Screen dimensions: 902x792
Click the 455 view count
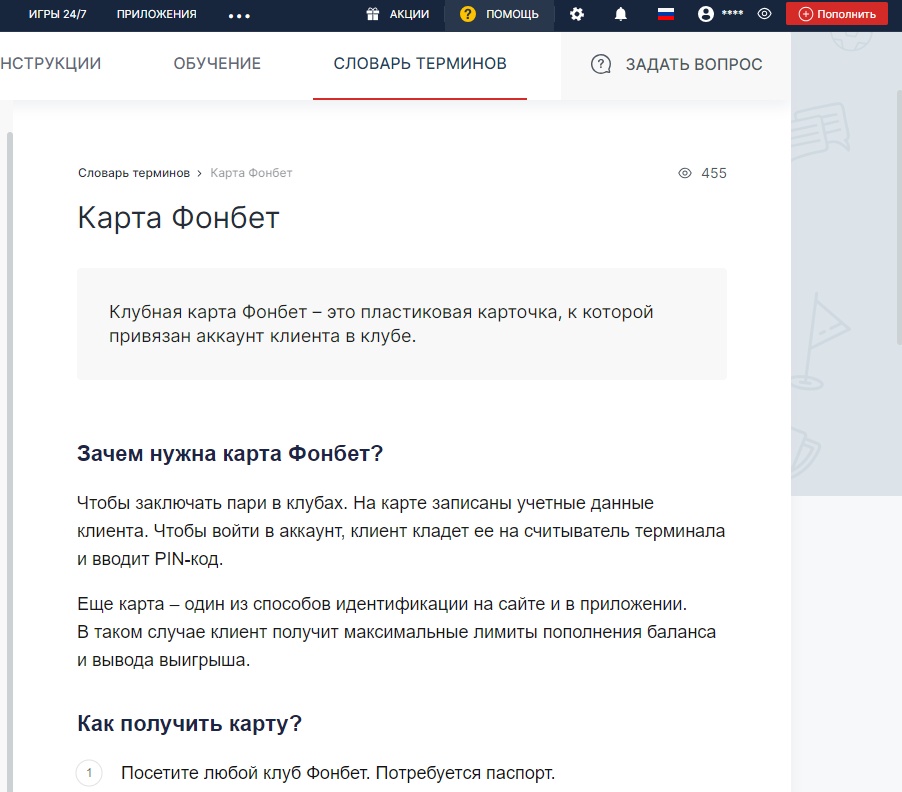click(x=714, y=173)
